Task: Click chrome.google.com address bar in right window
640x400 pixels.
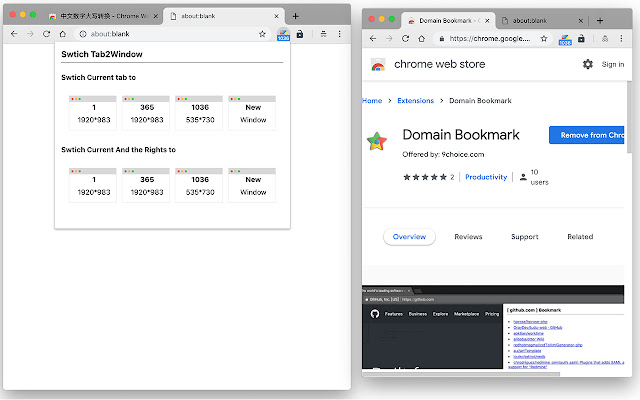Action: pos(494,38)
